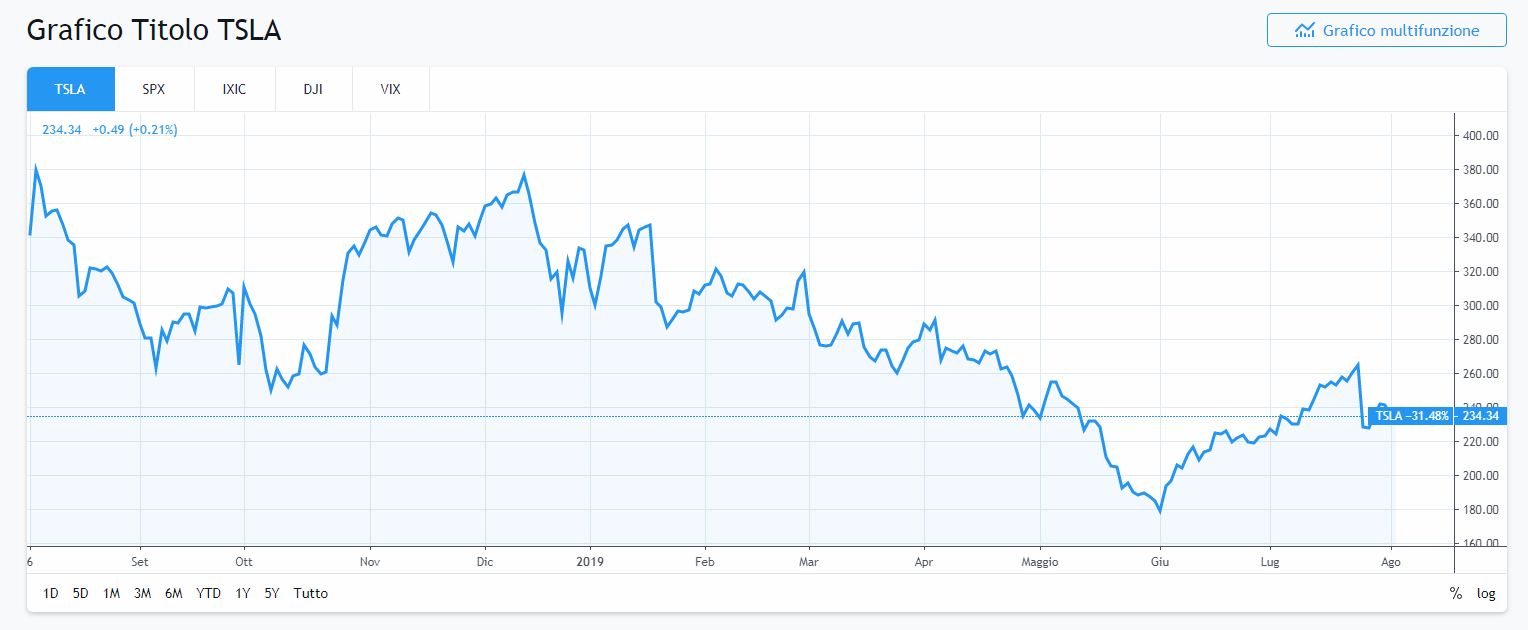Screen dimensions: 1528x630
Task: Click the 234.34 price readout
Action: point(62,130)
